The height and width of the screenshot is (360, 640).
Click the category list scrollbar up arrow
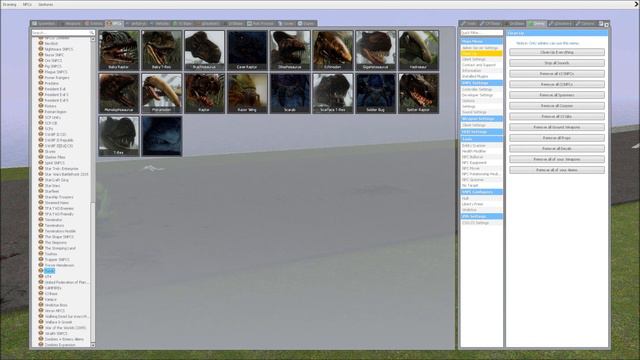tap(93, 39)
